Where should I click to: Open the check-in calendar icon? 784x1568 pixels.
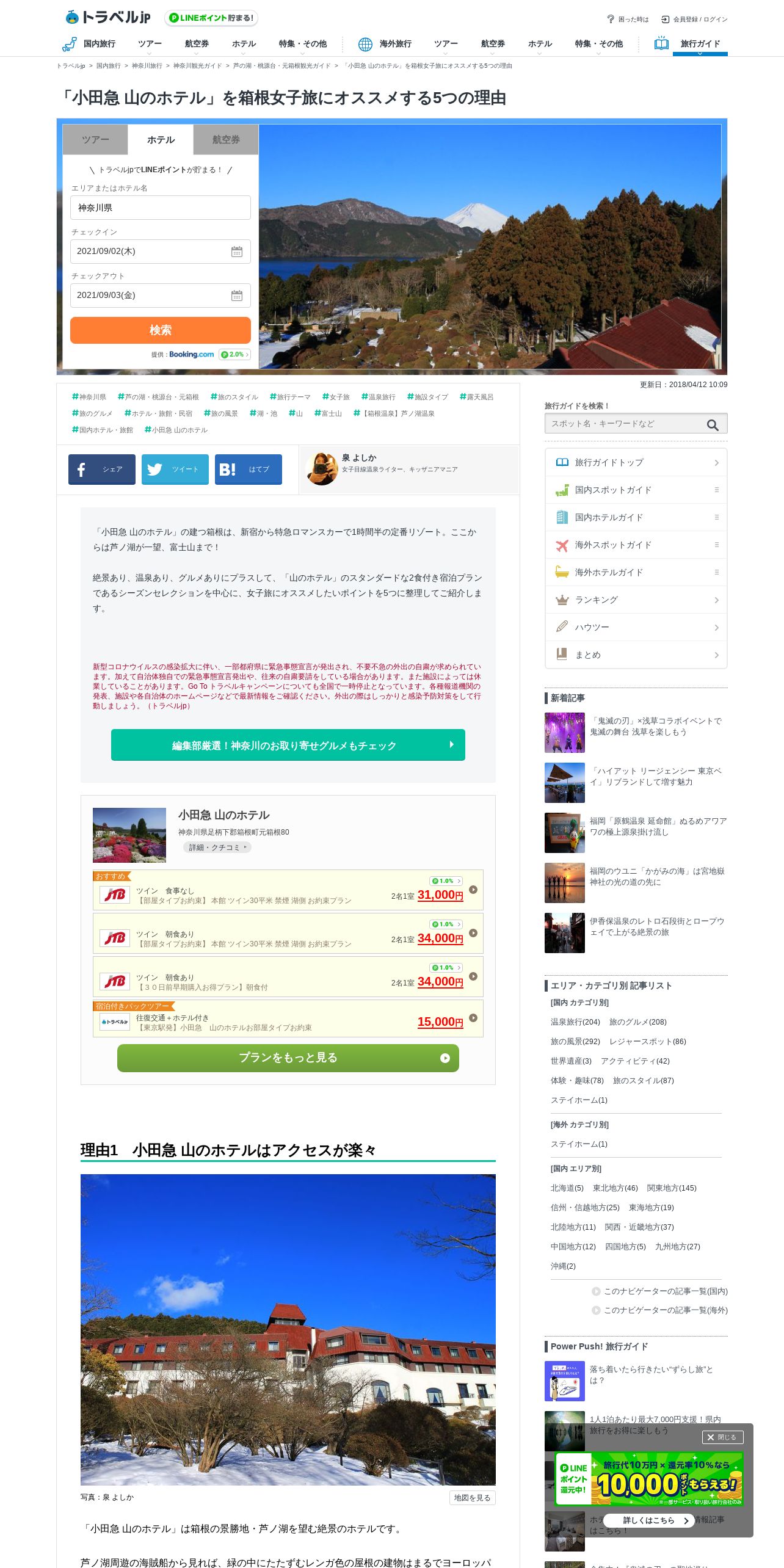237,252
